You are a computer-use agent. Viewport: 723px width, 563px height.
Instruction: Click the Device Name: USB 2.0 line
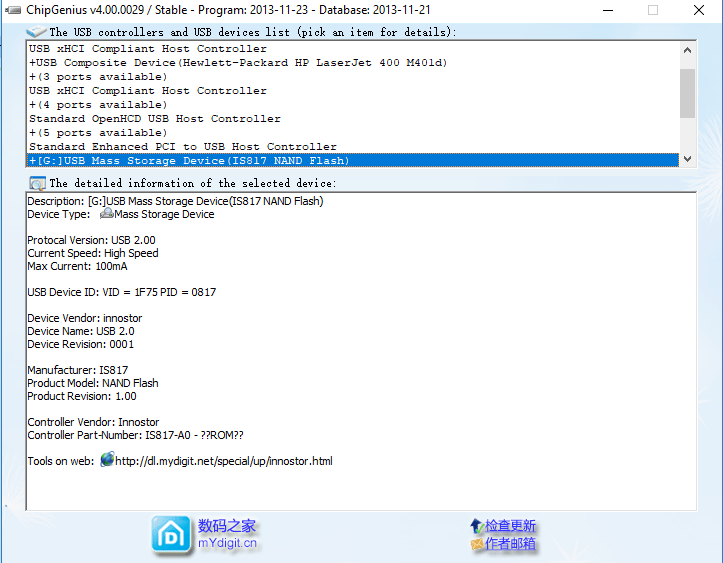pyautogui.click(x=81, y=331)
